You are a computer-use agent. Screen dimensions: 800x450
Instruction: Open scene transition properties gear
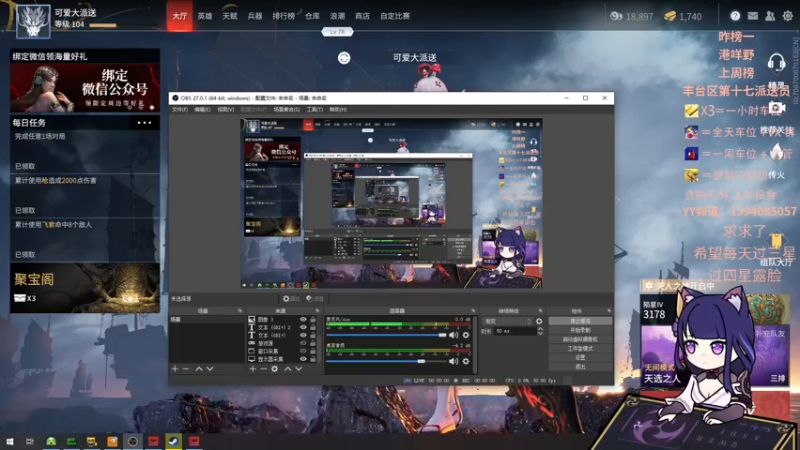click(x=539, y=321)
